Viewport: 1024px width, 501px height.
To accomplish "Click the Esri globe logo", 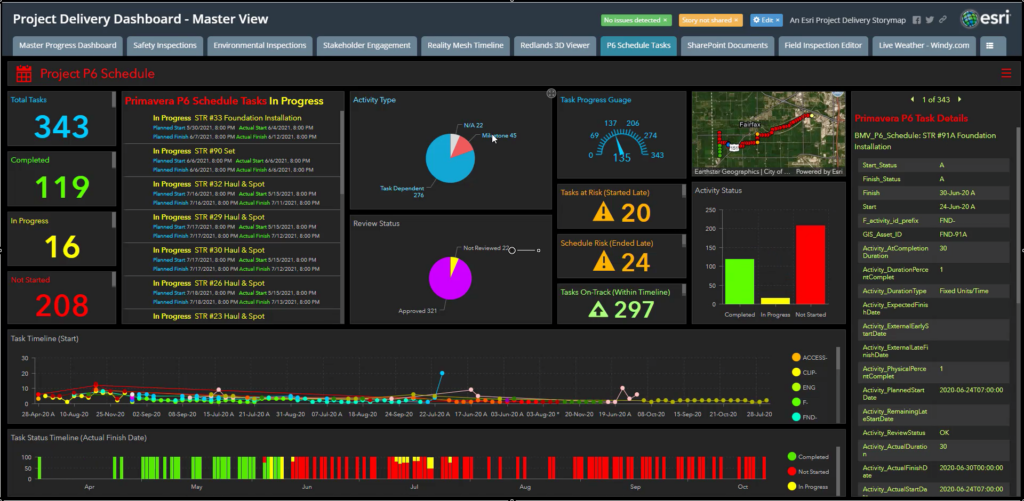I will 970,20.
